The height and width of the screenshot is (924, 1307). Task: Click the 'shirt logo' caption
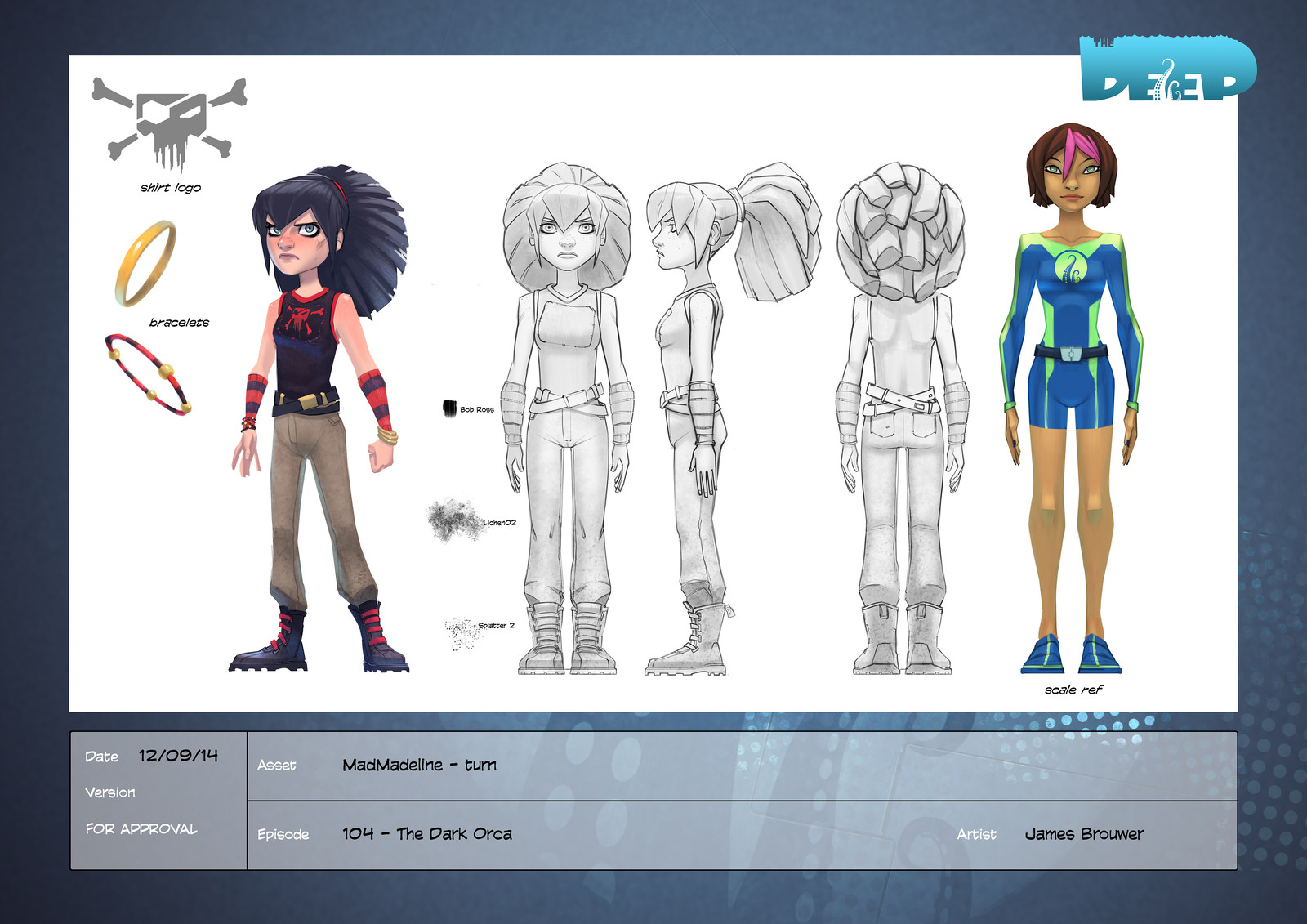170,188
